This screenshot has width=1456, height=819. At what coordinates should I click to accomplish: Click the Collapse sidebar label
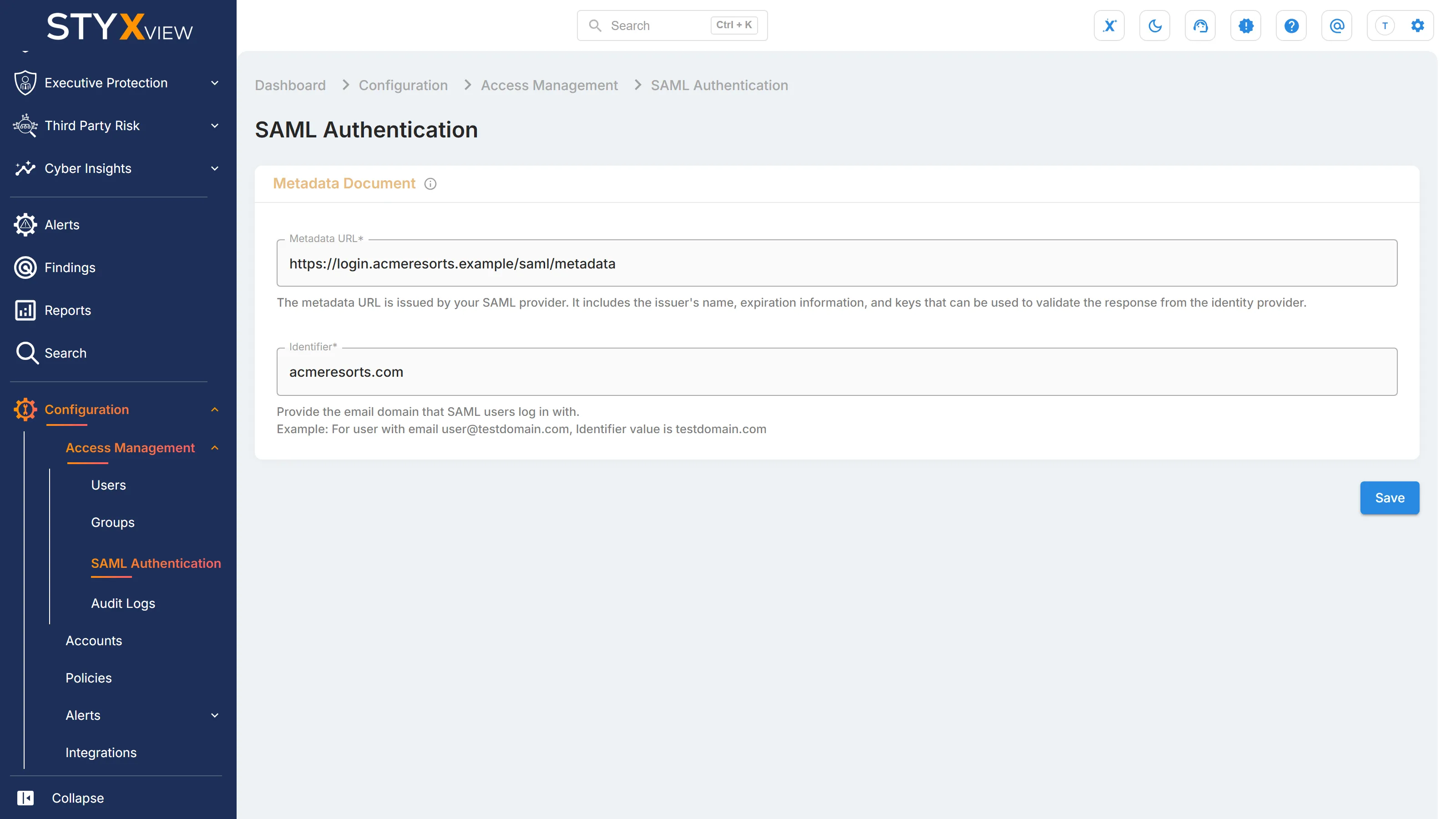click(x=78, y=798)
